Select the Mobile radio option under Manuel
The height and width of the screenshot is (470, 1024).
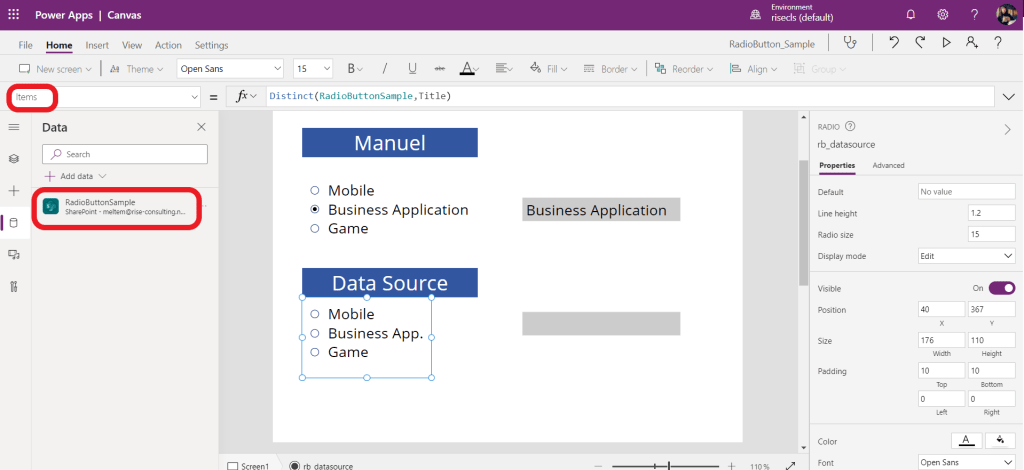pos(315,190)
